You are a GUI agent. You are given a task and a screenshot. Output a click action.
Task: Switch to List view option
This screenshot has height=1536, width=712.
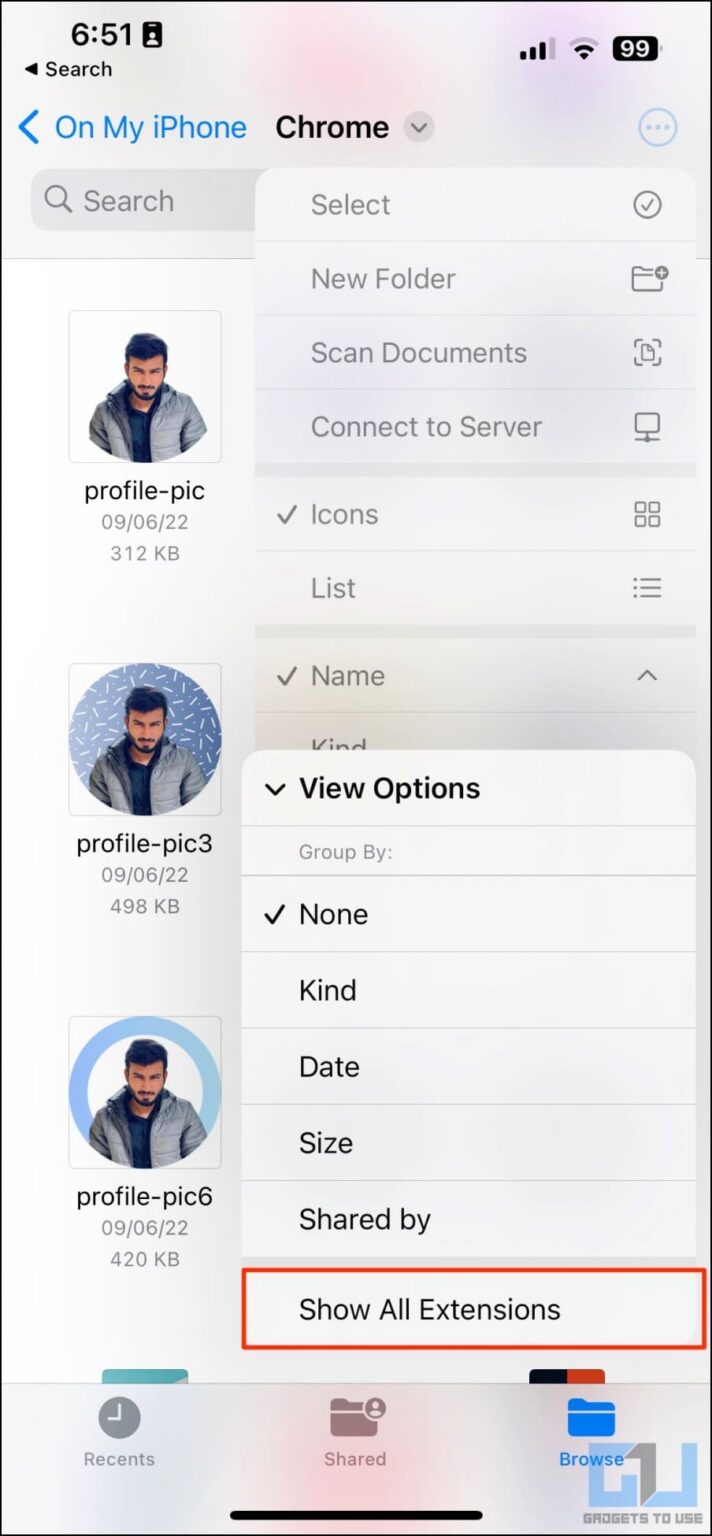click(x=475, y=588)
